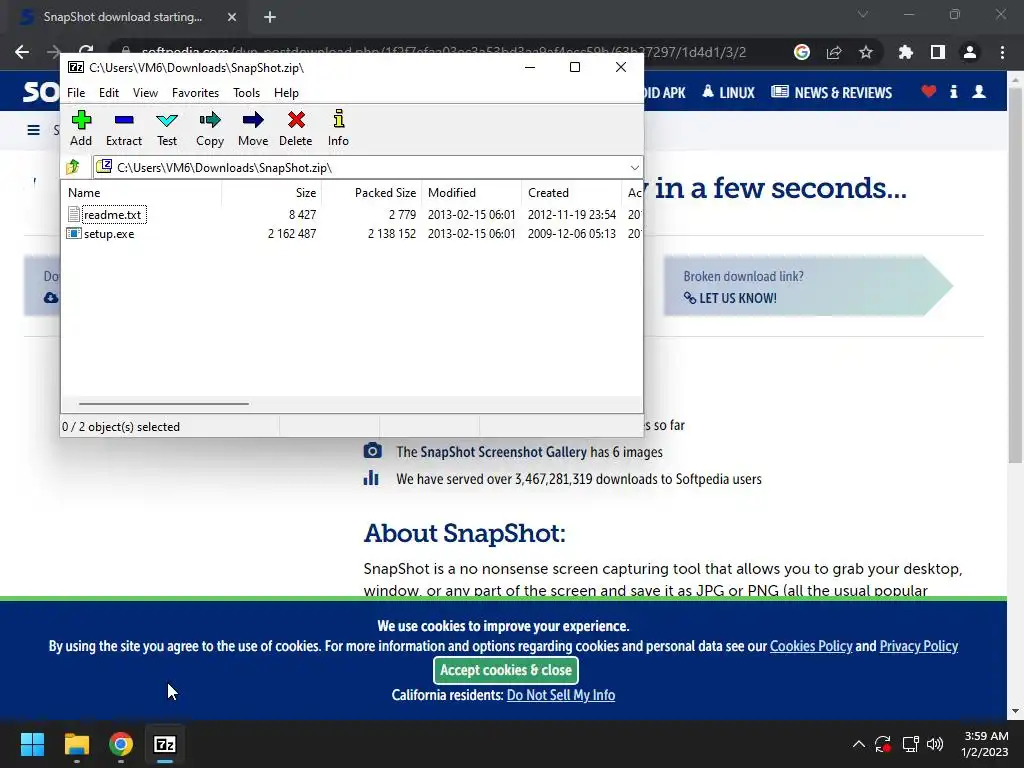Image resolution: width=1024 pixels, height=768 pixels.
Task: Click the Softpedia user account icon
Action: click(979, 91)
